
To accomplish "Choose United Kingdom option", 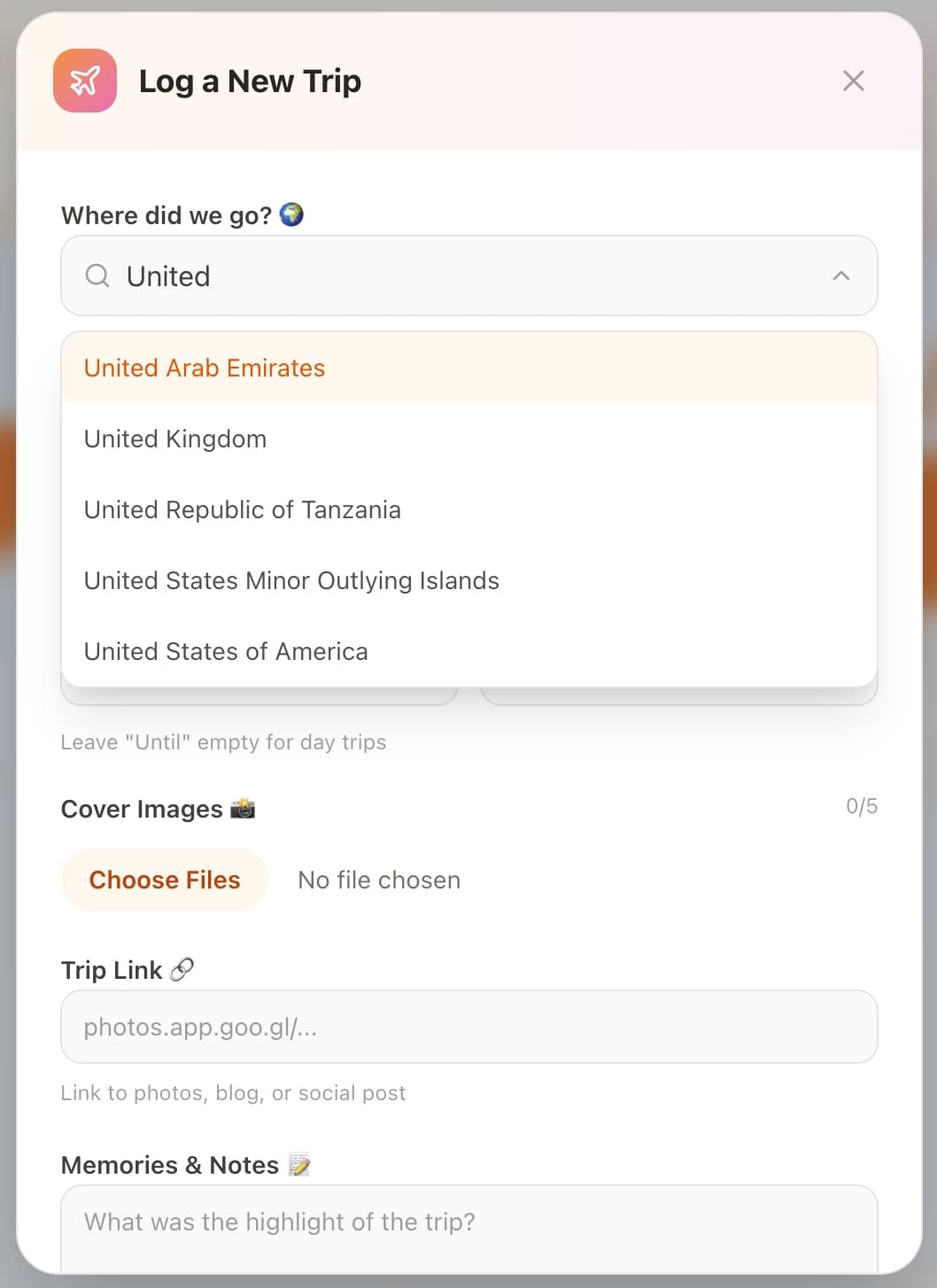I will [175, 439].
